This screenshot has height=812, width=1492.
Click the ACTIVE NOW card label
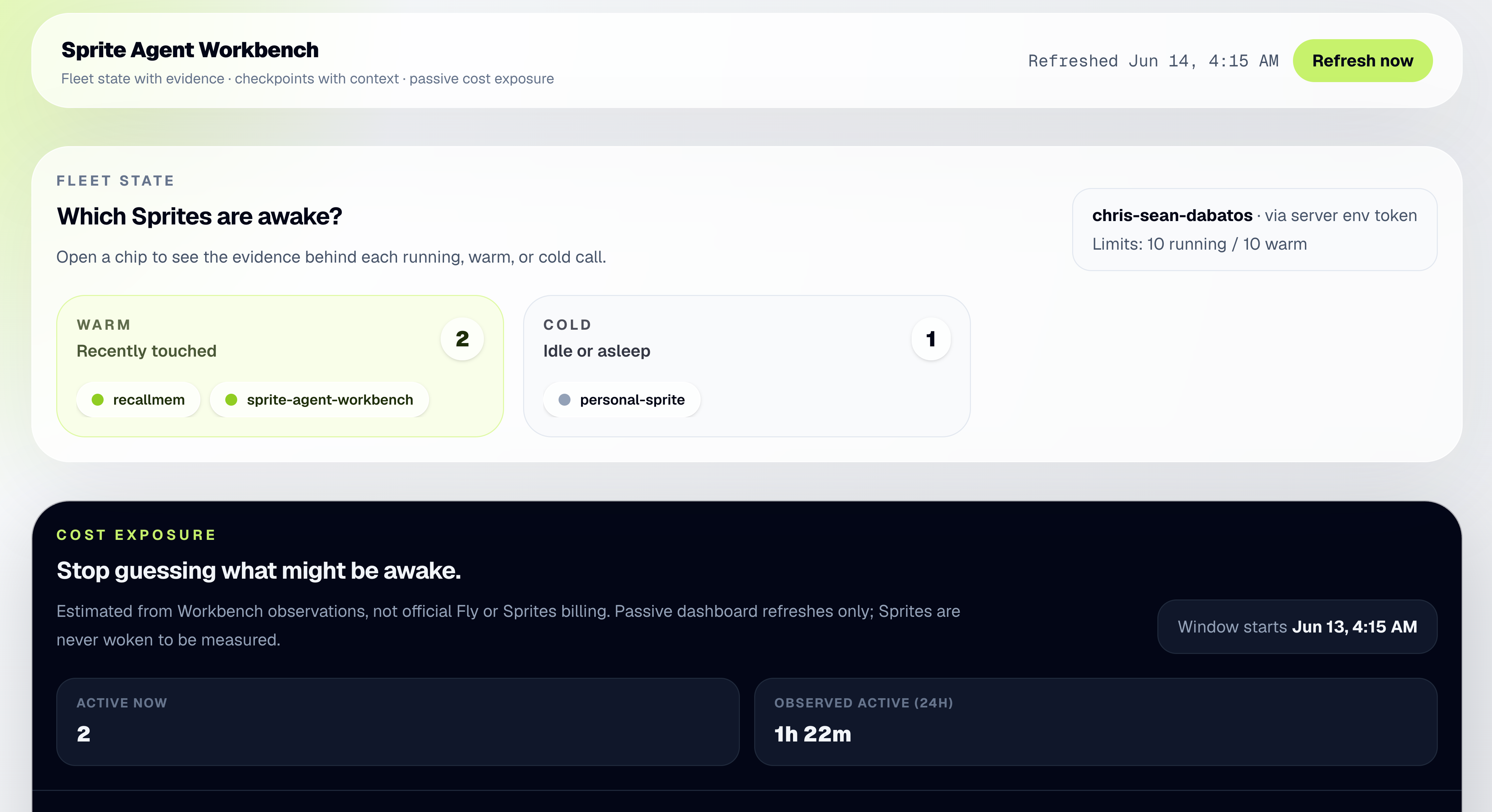pyautogui.click(x=122, y=703)
